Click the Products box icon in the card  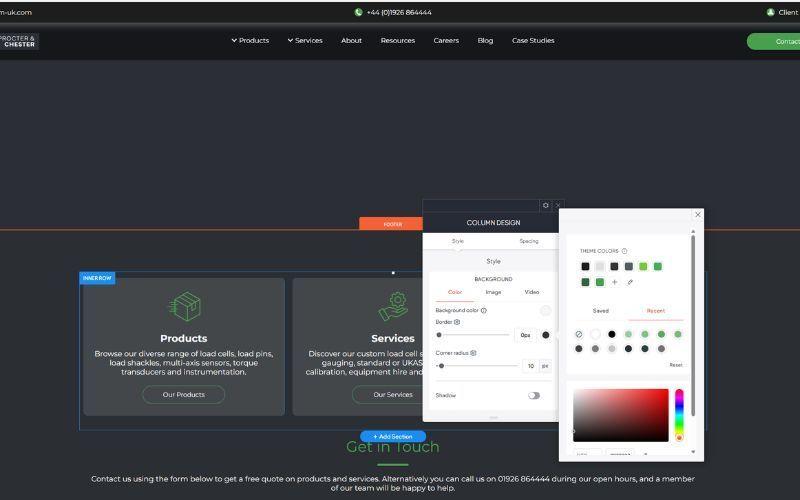[x=185, y=306]
